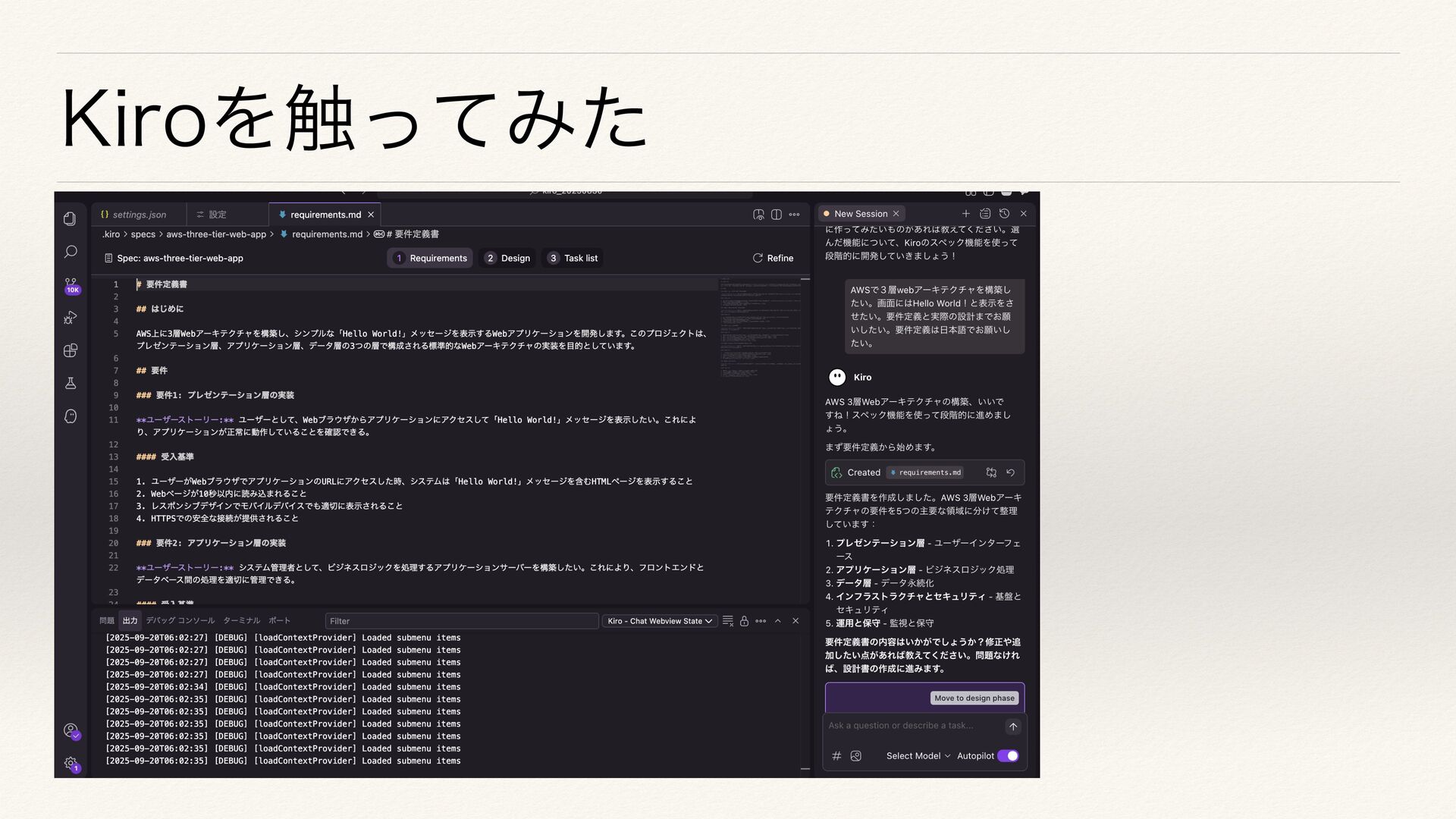Click the send arrow in chat input

(x=1012, y=726)
